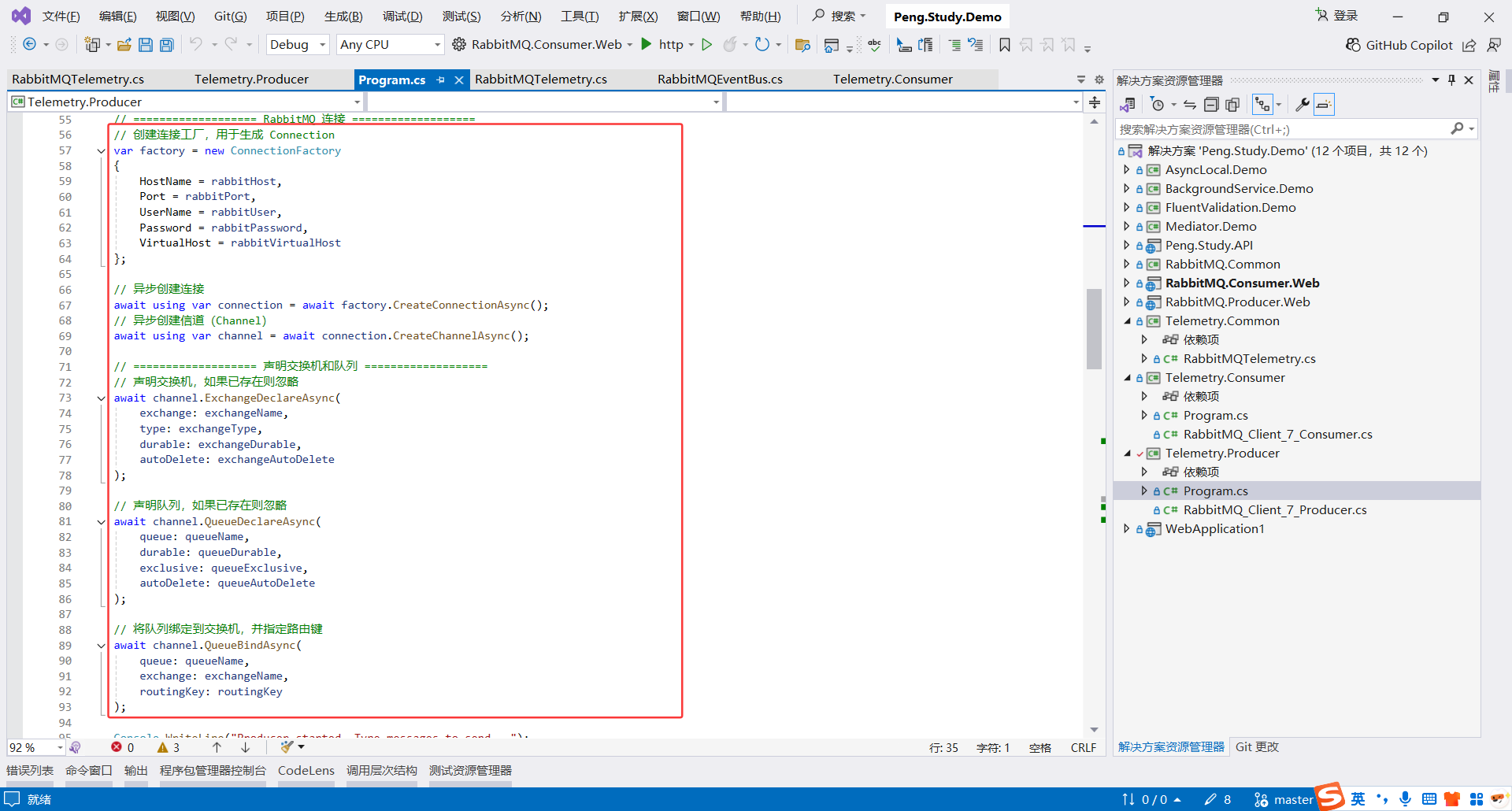Click the Save All icon

167,45
